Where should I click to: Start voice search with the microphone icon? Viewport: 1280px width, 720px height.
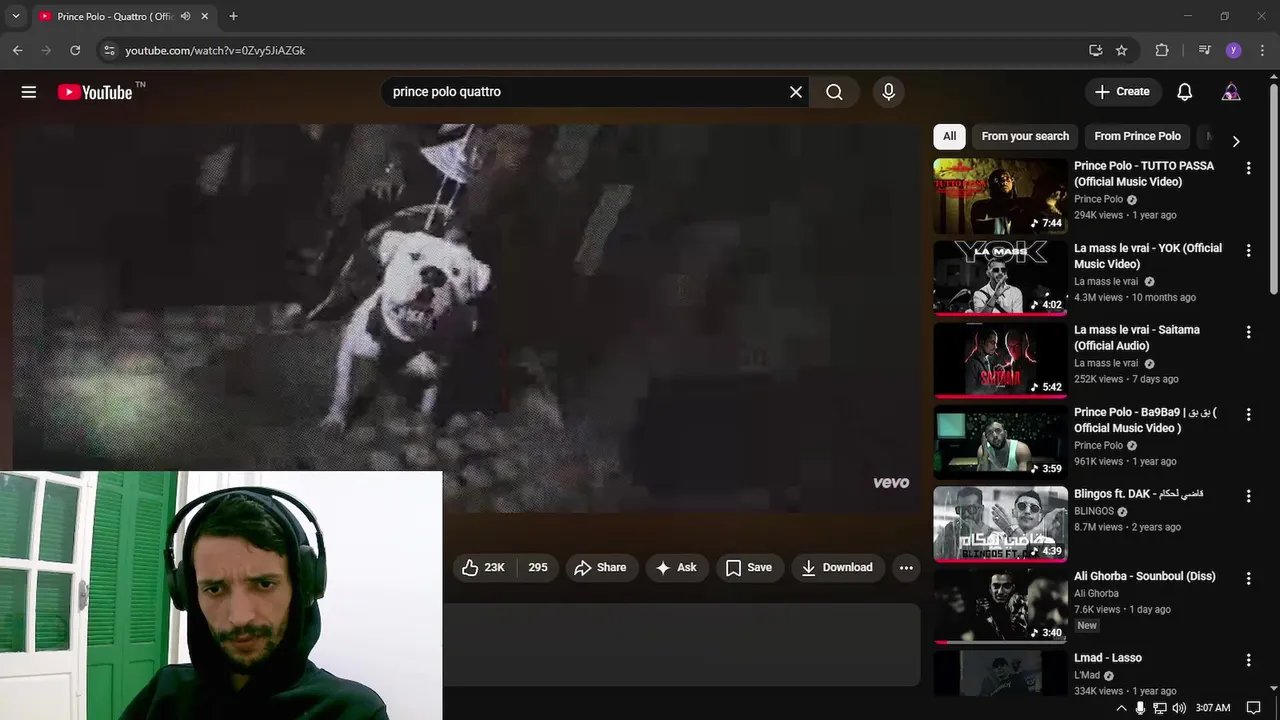pos(888,92)
